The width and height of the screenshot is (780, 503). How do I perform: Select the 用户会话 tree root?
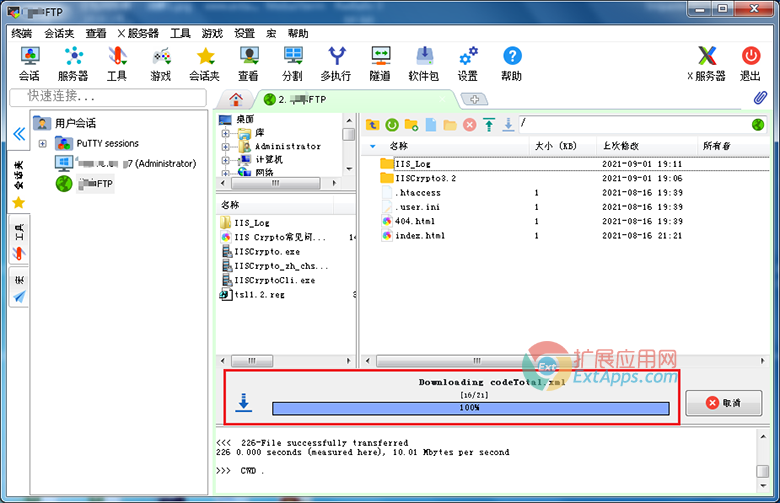pyautogui.click(x=65, y=123)
